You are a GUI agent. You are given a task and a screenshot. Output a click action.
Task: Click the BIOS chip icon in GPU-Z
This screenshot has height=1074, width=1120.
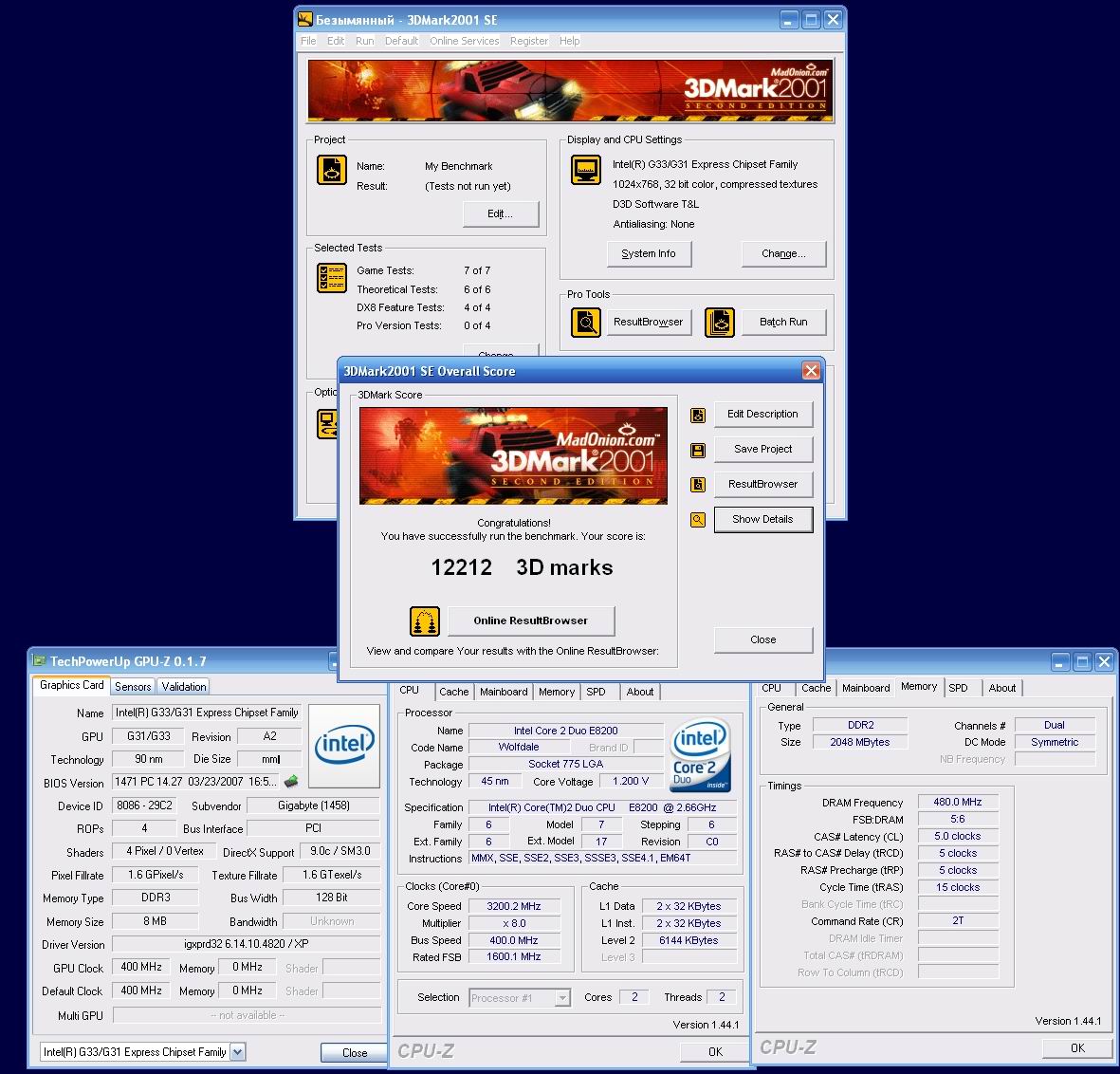click(291, 781)
